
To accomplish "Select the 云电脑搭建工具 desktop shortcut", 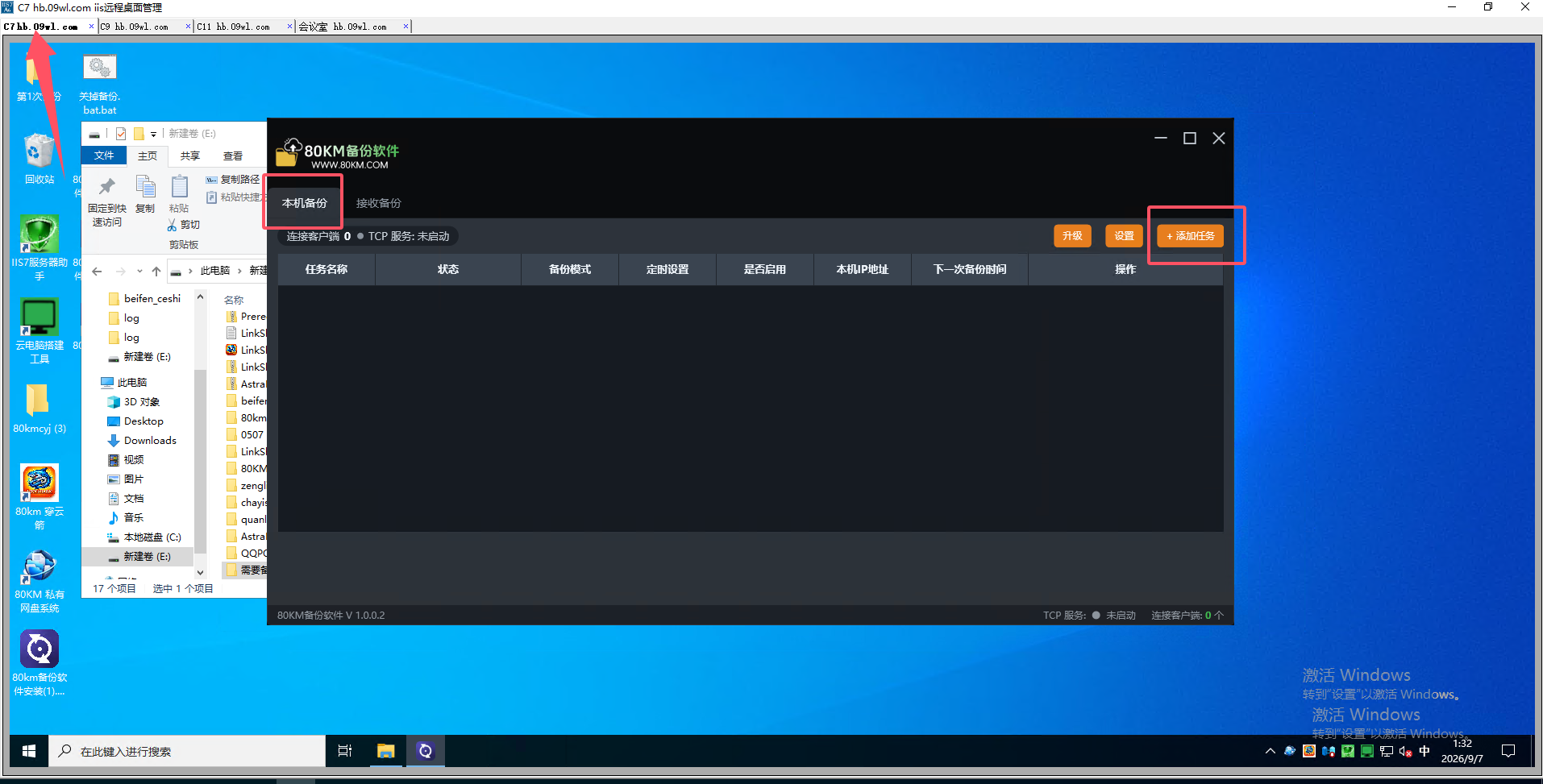I will pyautogui.click(x=40, y=330).
